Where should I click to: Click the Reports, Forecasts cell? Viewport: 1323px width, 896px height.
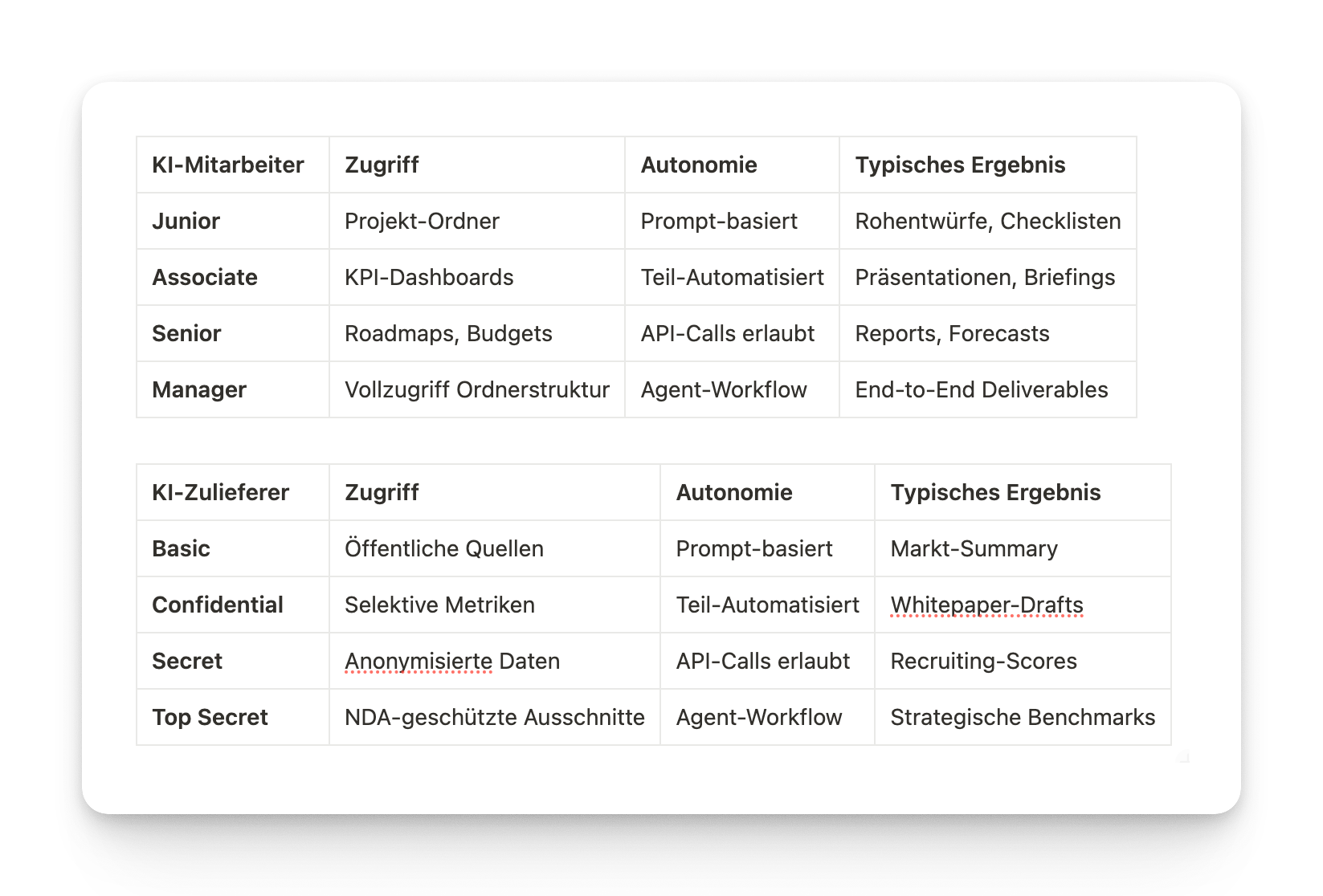point(988,333)
